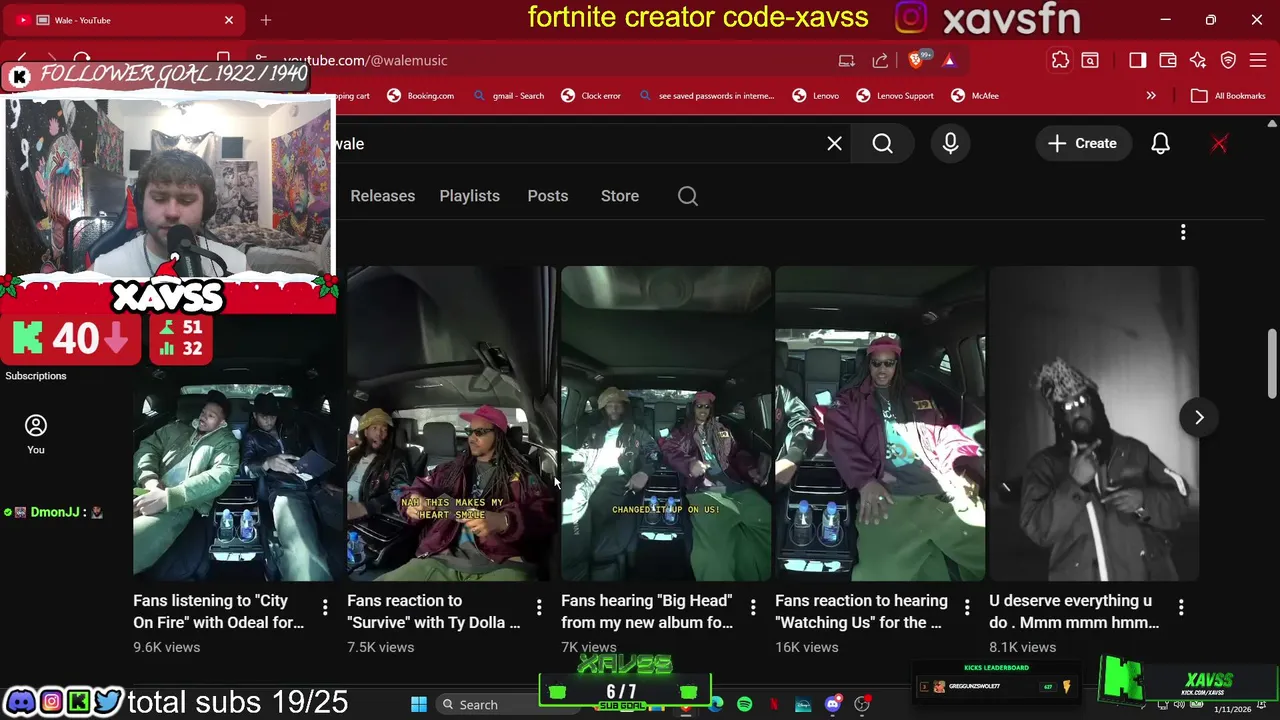Close the Wale - YouTube tab
The height and width of the screenshot is (720, 1280).
point(229,20)
